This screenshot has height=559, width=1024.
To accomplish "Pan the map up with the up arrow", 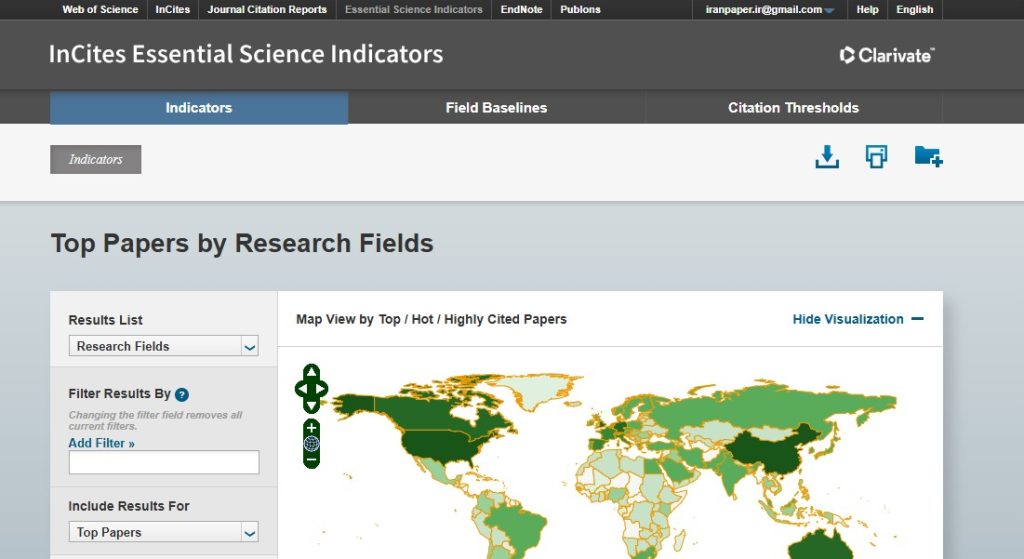I will pyautogui.click(x=312, y=372).
